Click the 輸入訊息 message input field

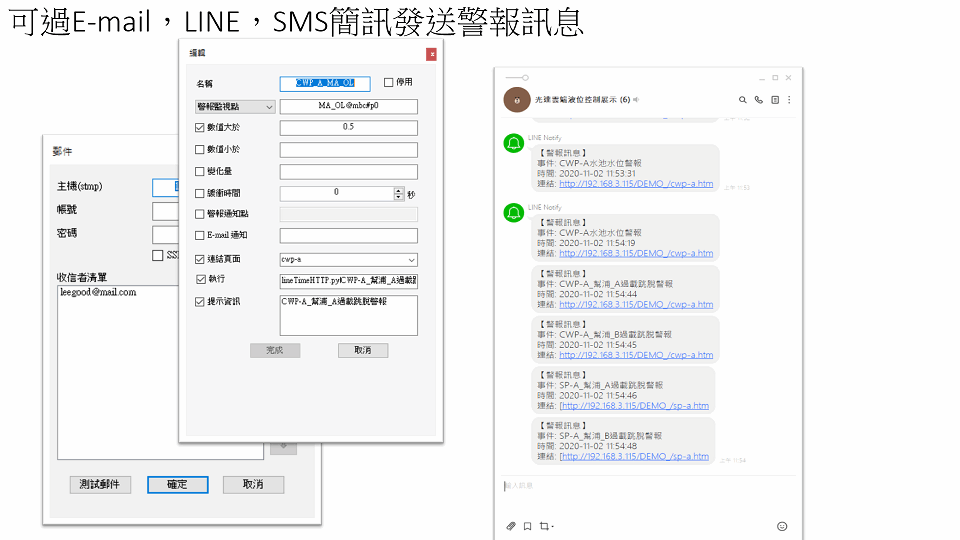(640, 486)
